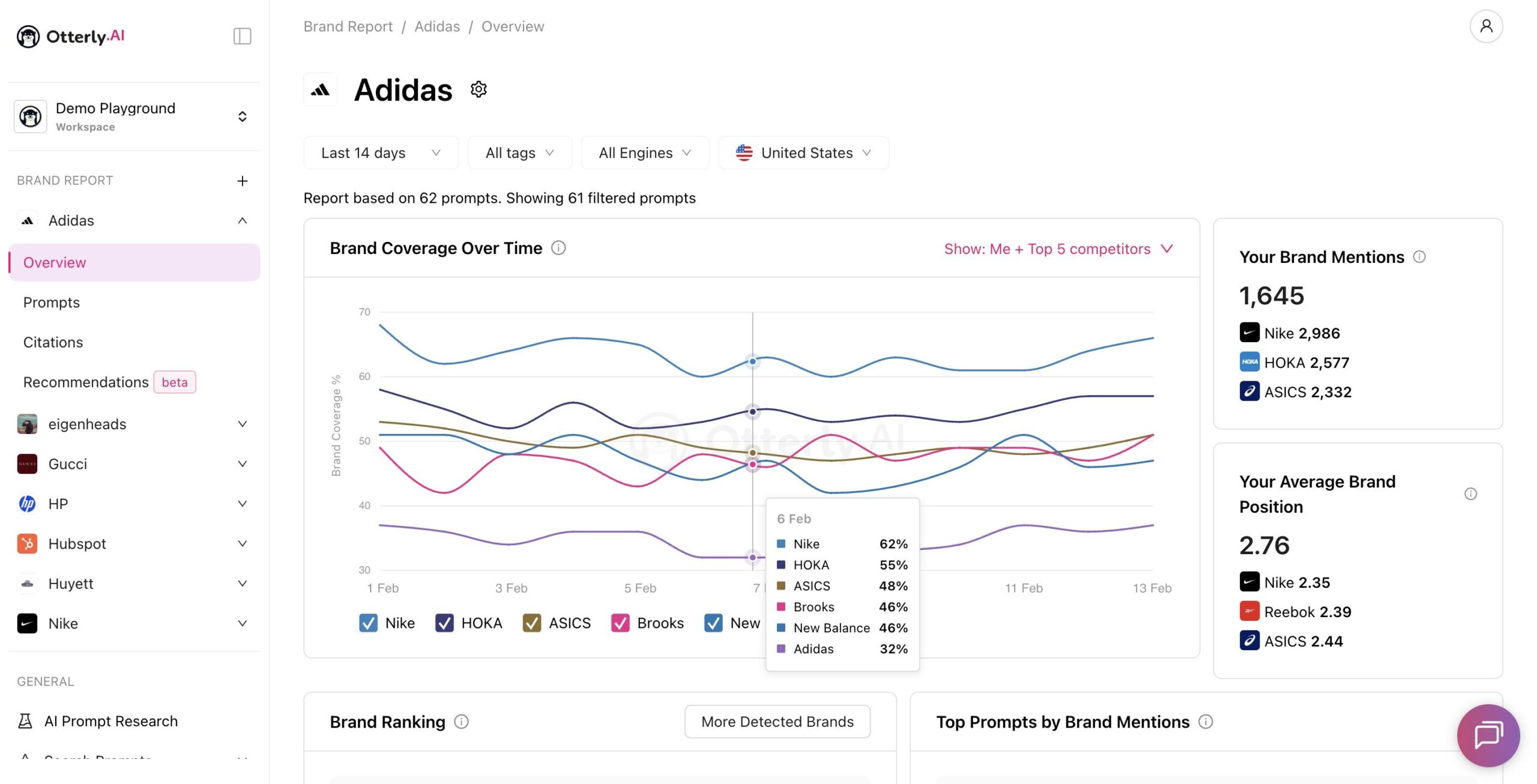Image resolution: width=1537 pixels, height=784 pixels.
Task: Uncheck the HOKA chart legend checkbox
Action: pyautogui.click(x=444, y=623)
